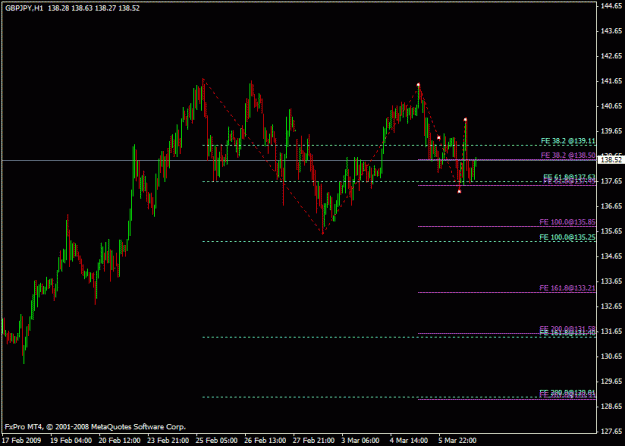Click the FxPro MT4 MetaQuotes copyright text
Image resolution: width=625 pixels, height=446 pixels.
tap(95, 427)
